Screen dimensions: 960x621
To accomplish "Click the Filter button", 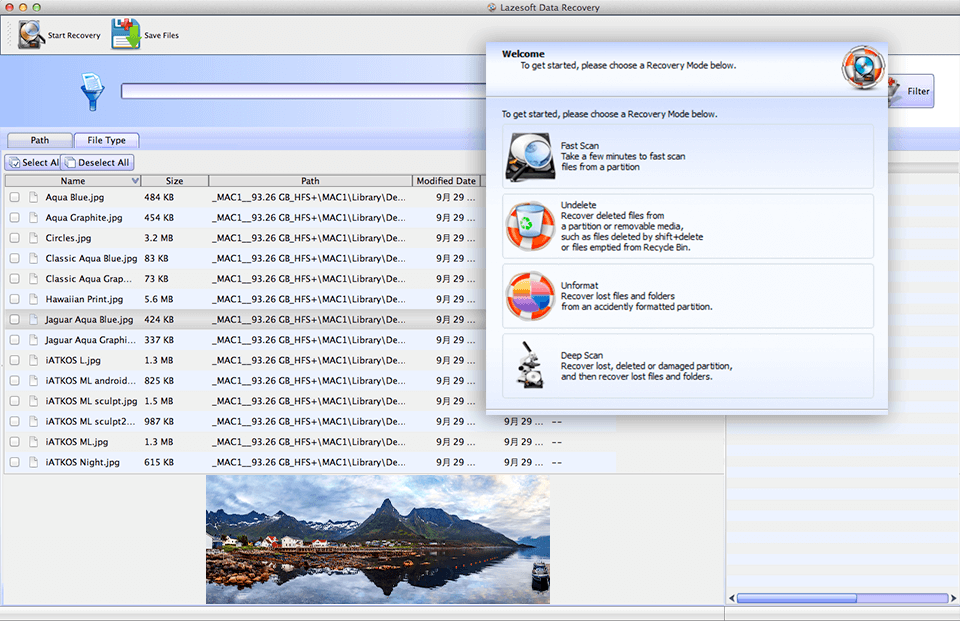I will click(x=911, y=91).
